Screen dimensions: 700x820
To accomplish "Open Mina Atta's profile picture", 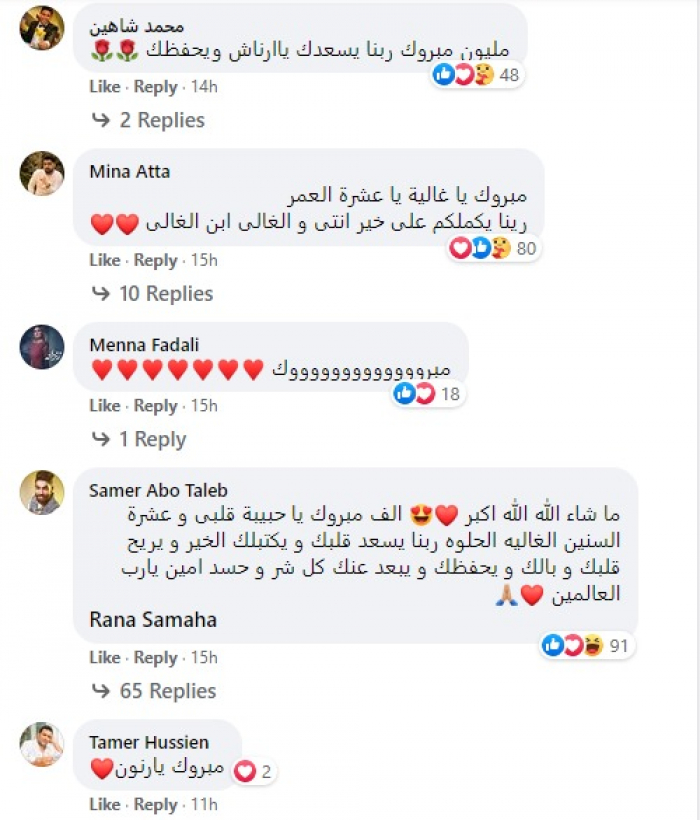I will 42,174.
